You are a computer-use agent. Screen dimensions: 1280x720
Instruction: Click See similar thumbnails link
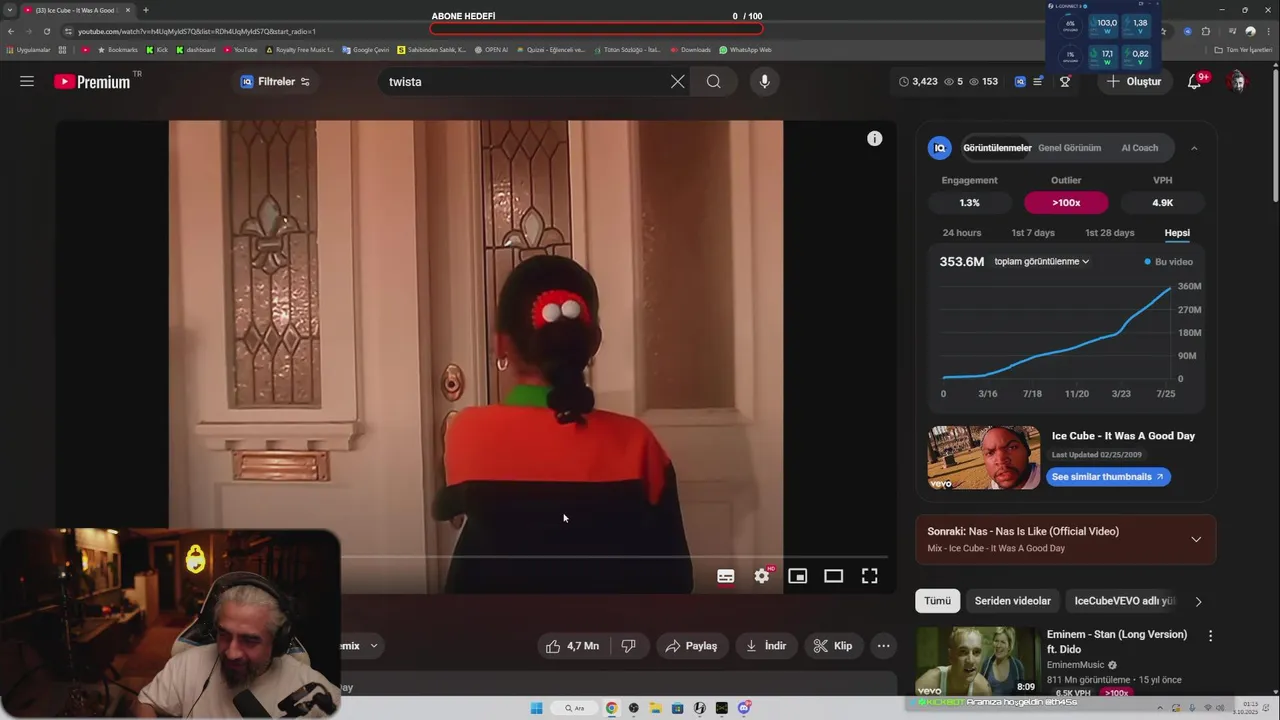click(x=1108, y=477)
